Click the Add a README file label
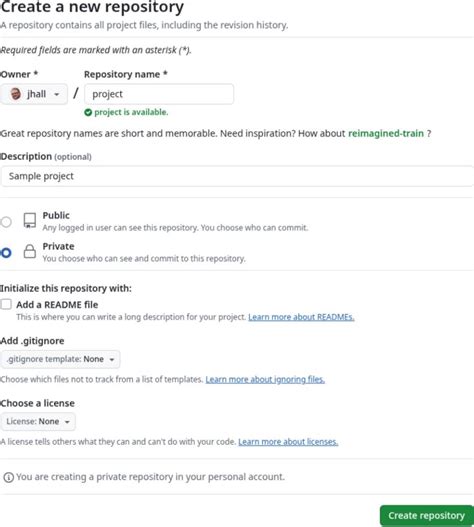Viewport: 474px width, 527px height. tap(57, 305)
